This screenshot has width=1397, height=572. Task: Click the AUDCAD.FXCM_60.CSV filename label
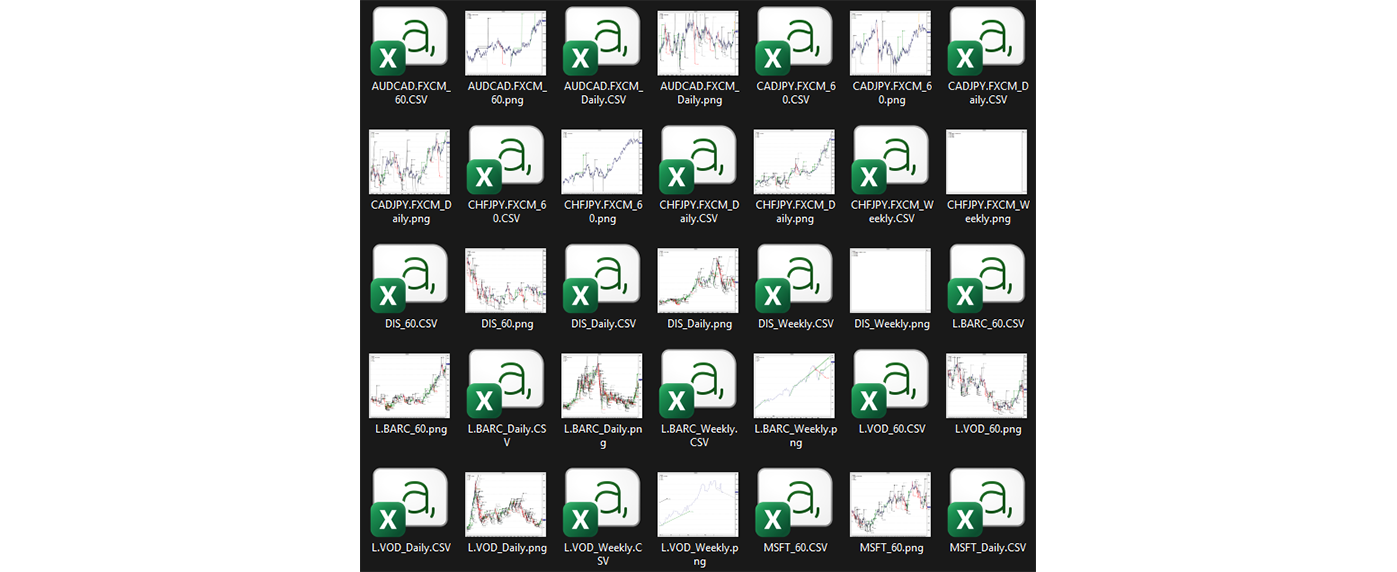[x=410, y=93]
